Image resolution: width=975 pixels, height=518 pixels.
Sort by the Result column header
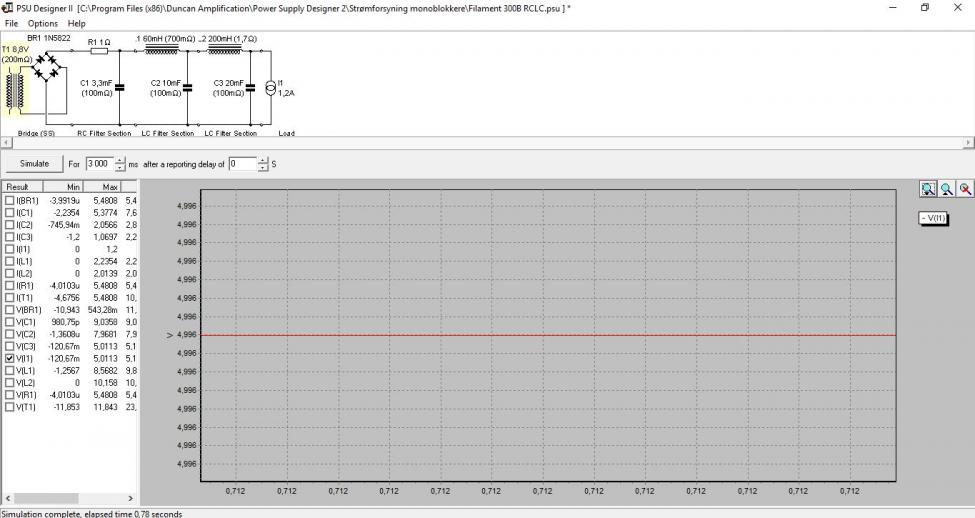[x=22, y=187]
